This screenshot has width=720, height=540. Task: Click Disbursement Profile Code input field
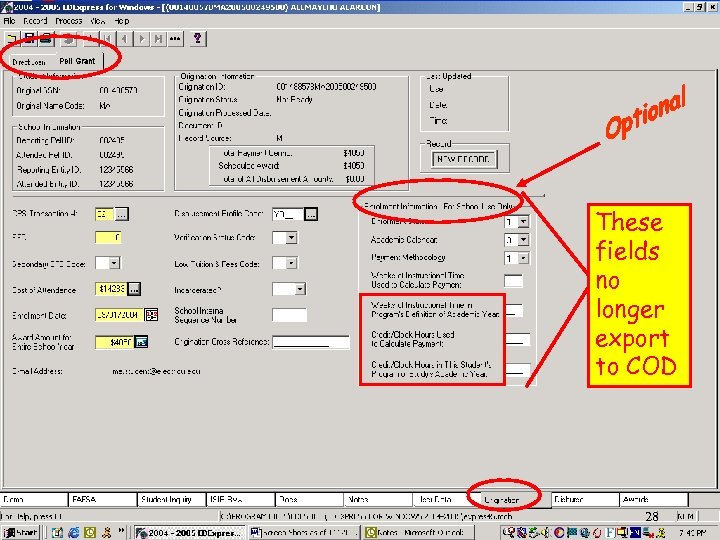click(288, 214)
